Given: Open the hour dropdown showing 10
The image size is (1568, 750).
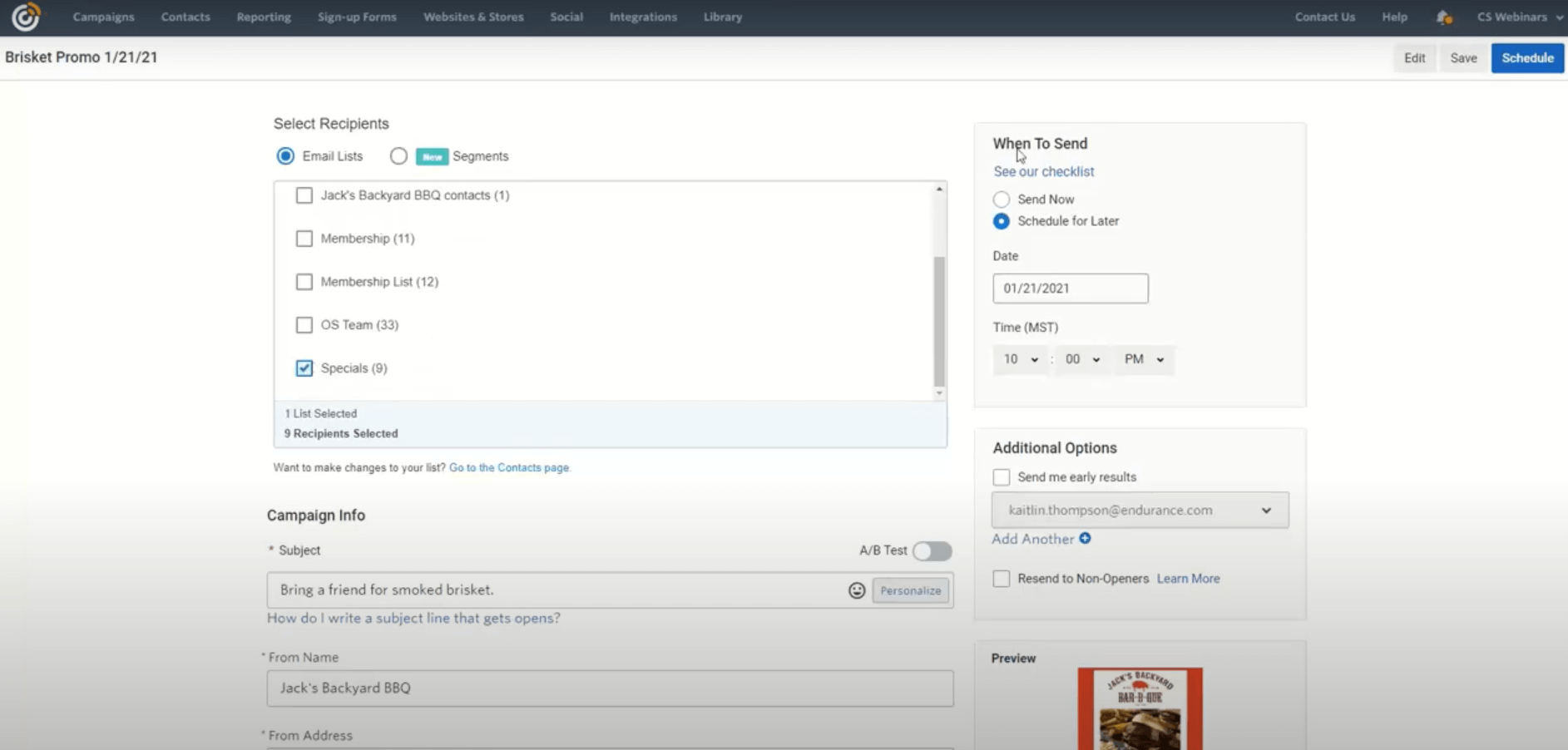Looking at the screenshot, I should (x=1020, y=359).
